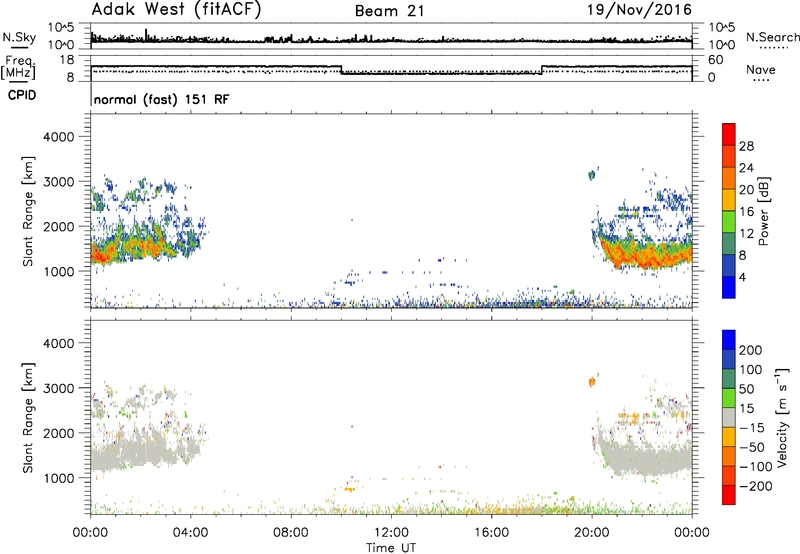Click the "Nave" legend label
The image size is (800, 554).
click(x=761, y=69)
